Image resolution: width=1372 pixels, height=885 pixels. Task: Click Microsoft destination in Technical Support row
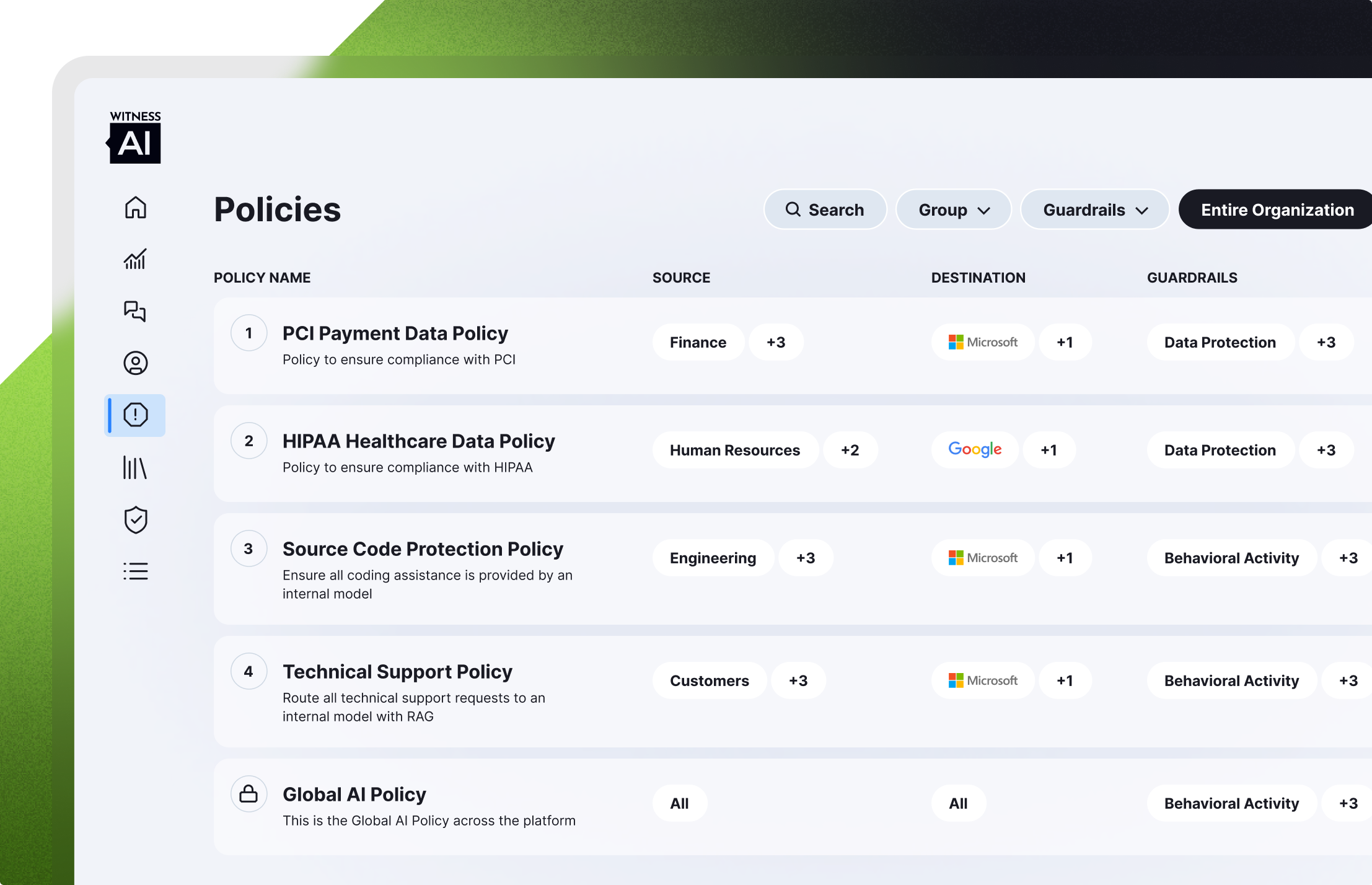pyautogui.click(x=983, y=680)
